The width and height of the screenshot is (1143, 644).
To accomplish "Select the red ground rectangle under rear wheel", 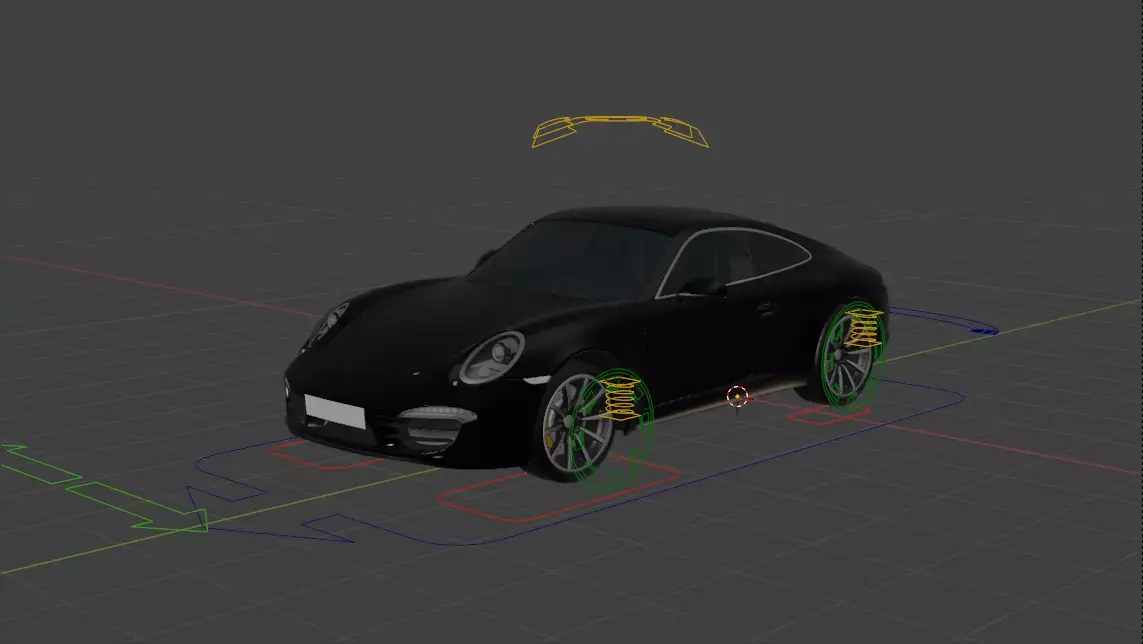I will [x=830, y=415].
